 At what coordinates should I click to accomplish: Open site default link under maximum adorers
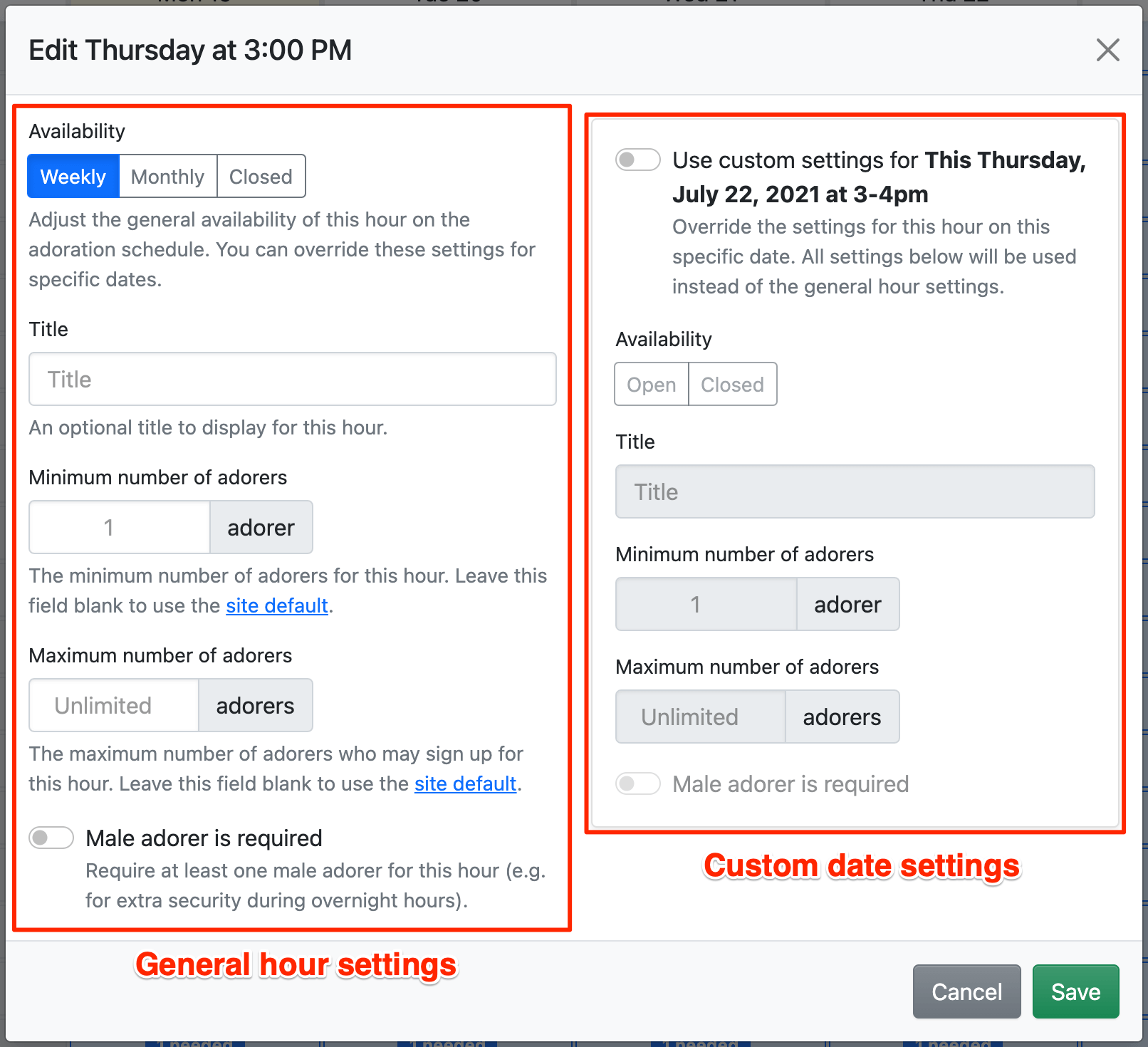(x=465, y=784)
